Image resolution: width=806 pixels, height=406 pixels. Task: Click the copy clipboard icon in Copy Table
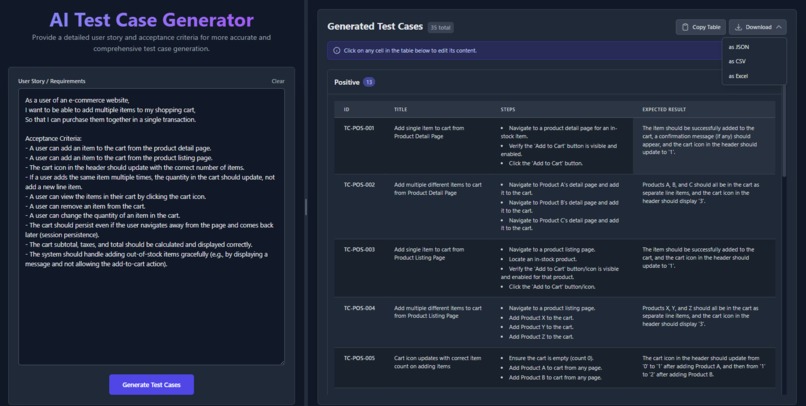point(685,27)
